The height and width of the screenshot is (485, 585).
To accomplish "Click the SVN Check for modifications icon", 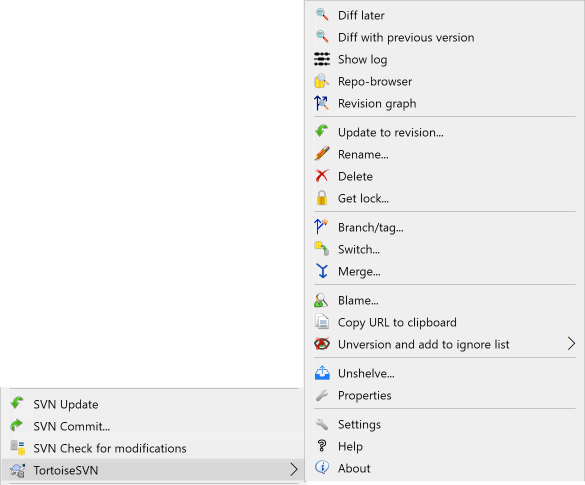I will 18,447.
